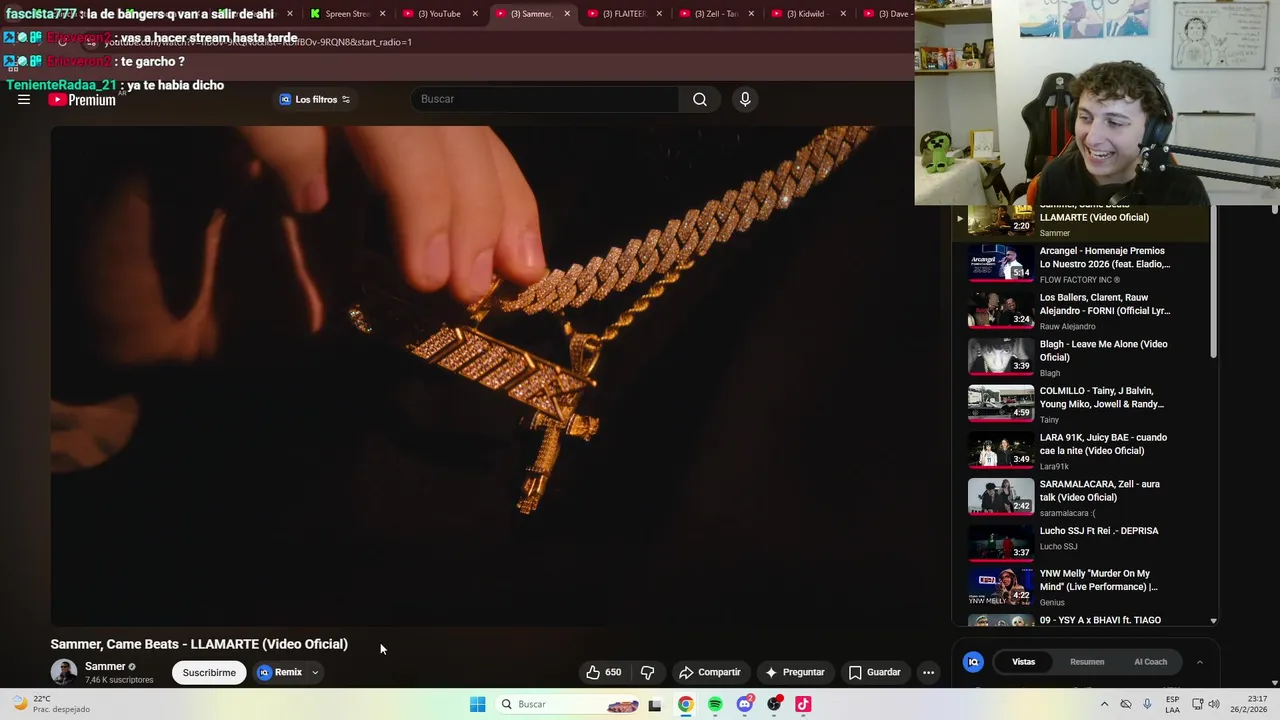Open the YouTube hamburger guide menu

(24, 99)
